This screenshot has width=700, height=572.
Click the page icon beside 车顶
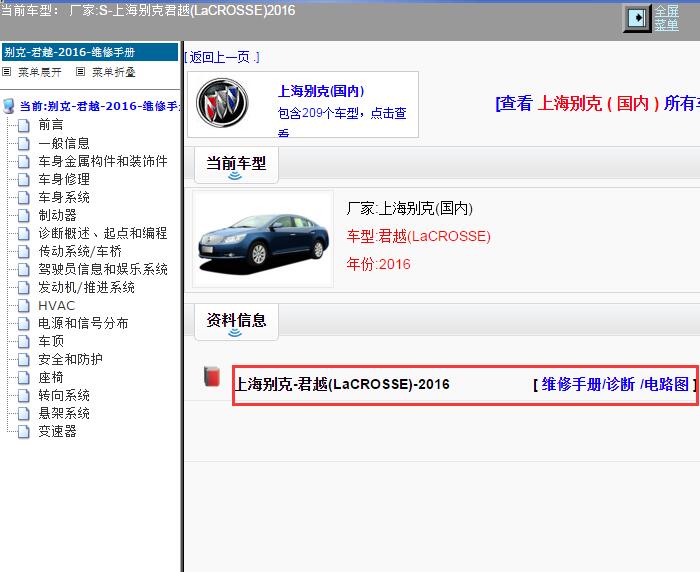pos(24,342)
